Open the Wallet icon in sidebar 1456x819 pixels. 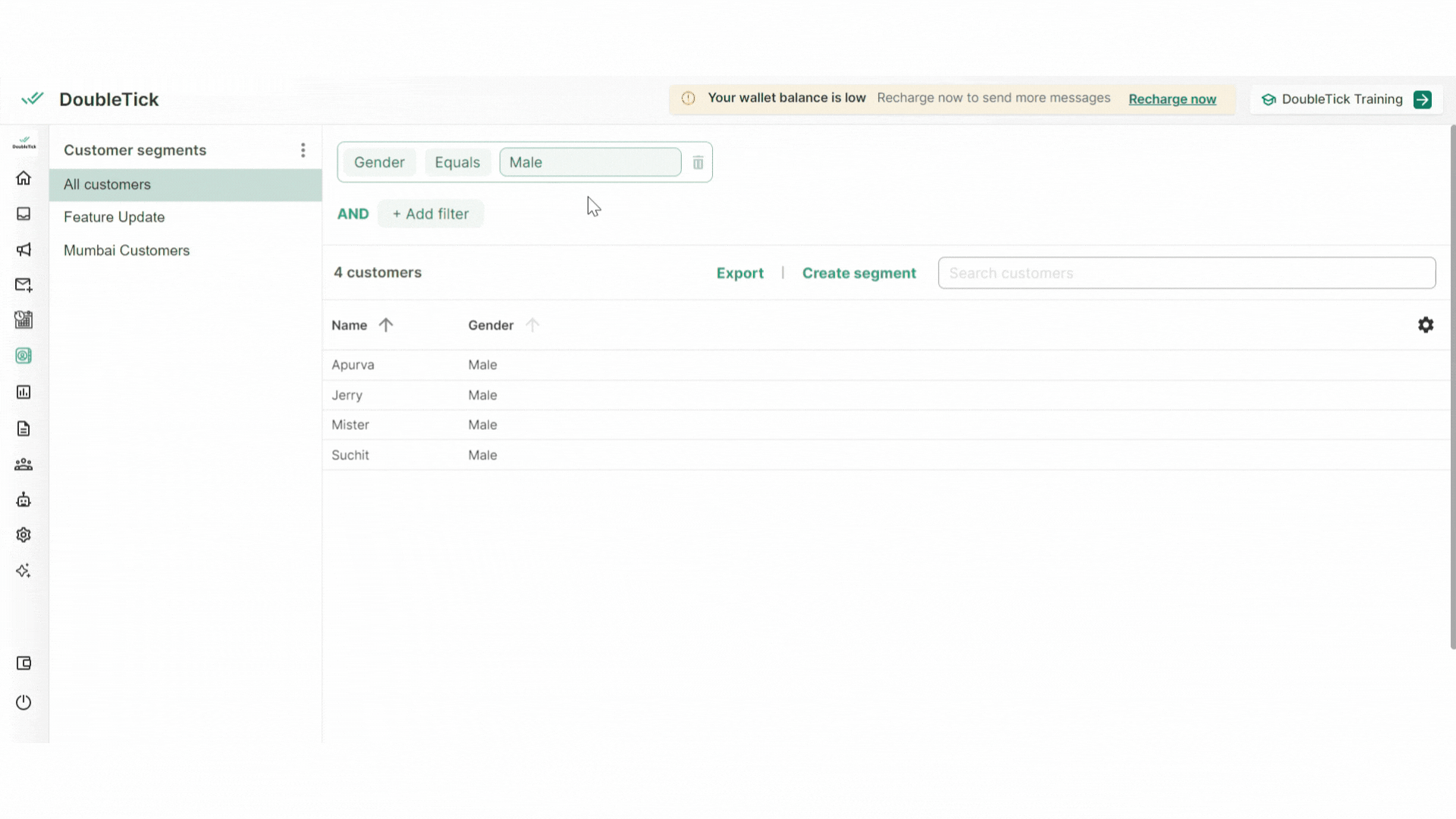point(24,664)
